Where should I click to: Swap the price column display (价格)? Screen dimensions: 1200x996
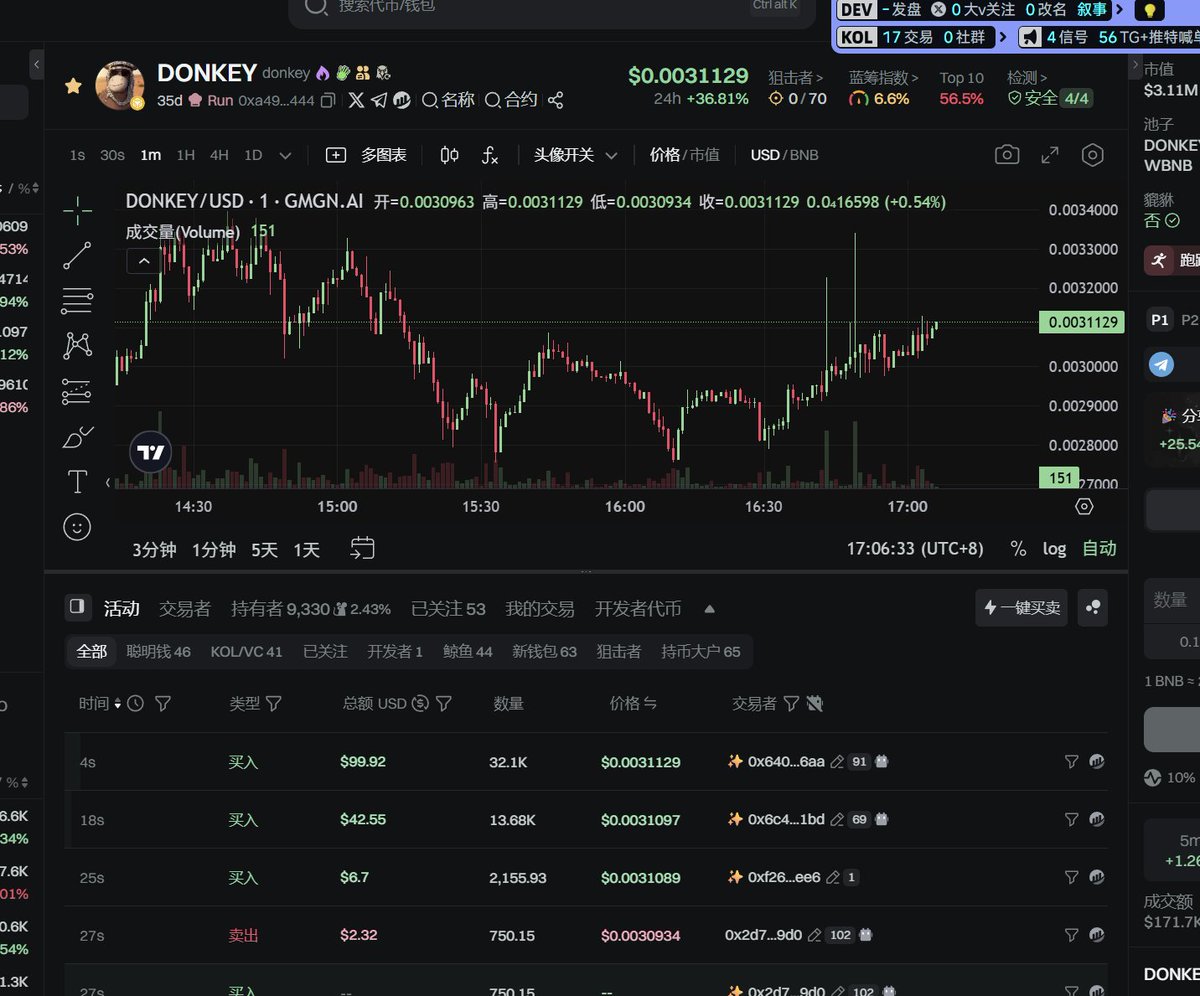650,703
